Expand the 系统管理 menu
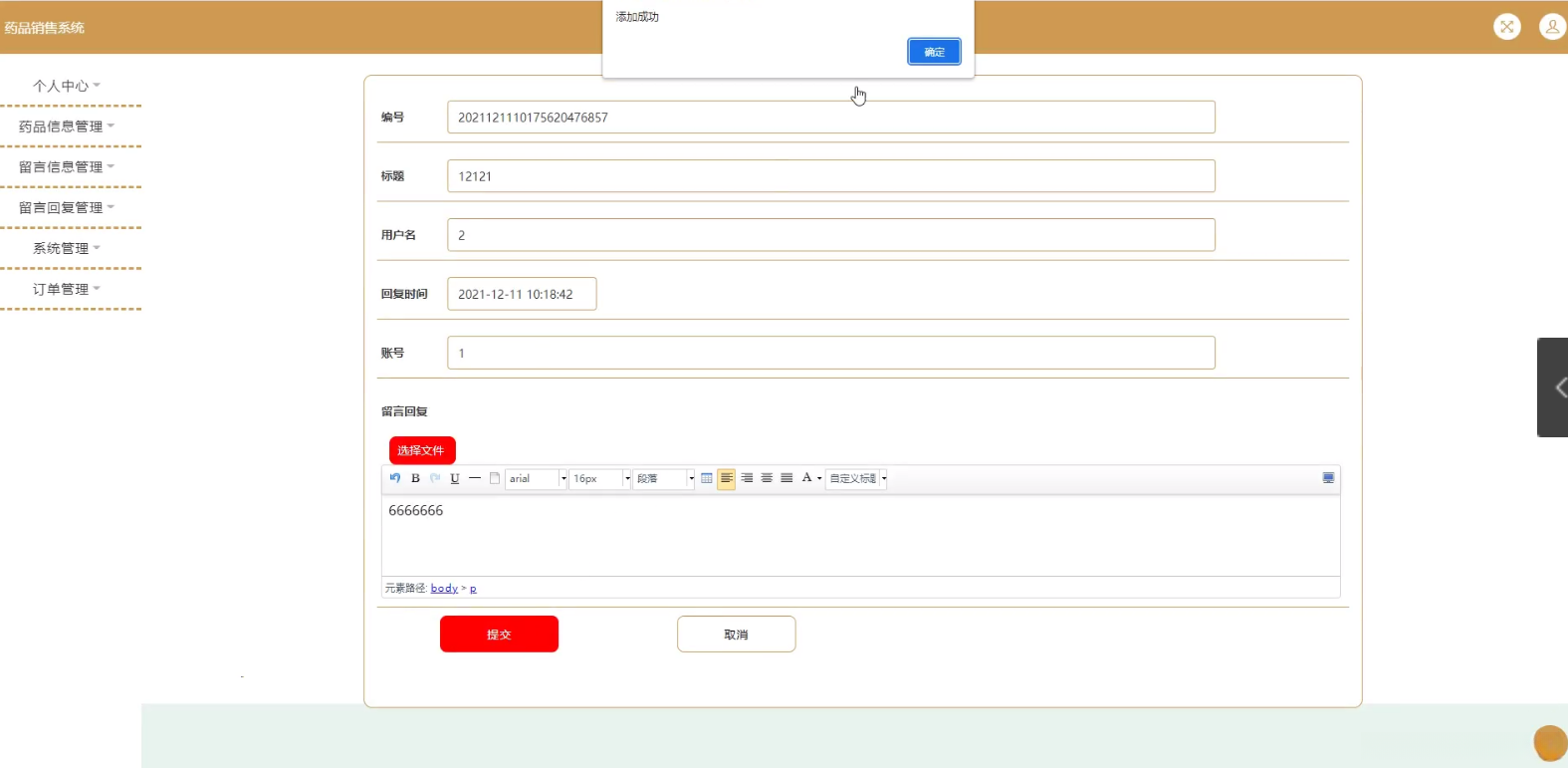Screen dimensions: 1568x768 [67, 248]
